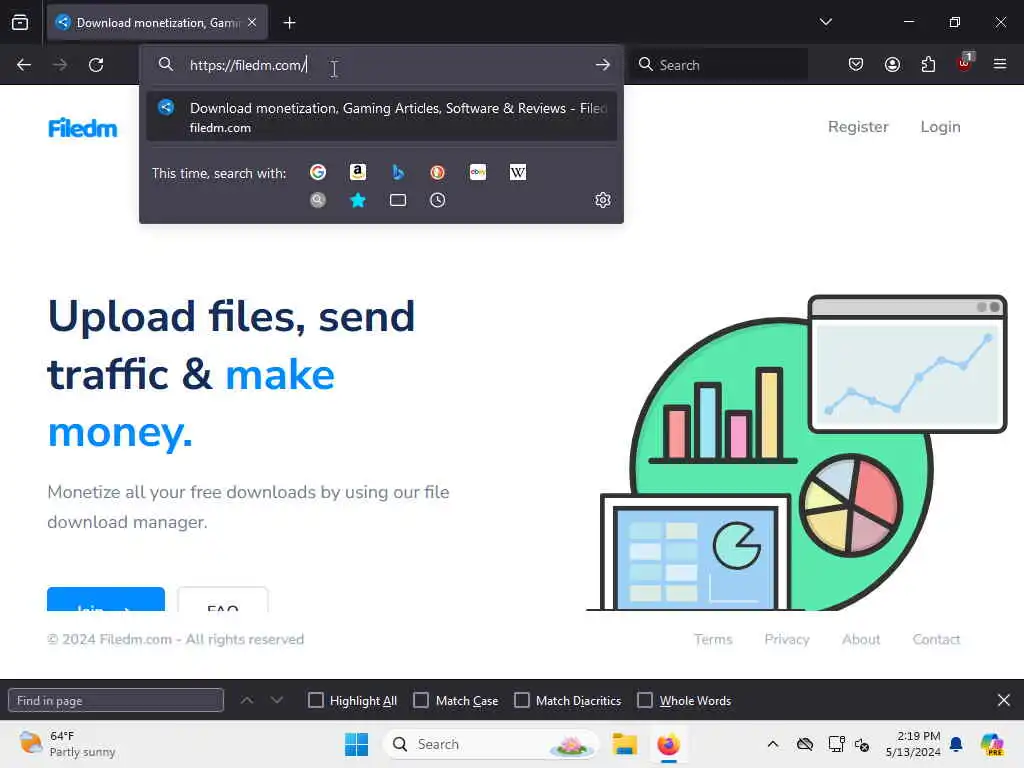Open the Copilot preview icon
Viewport: 1024px width, 768px height.
pos(992,744)
